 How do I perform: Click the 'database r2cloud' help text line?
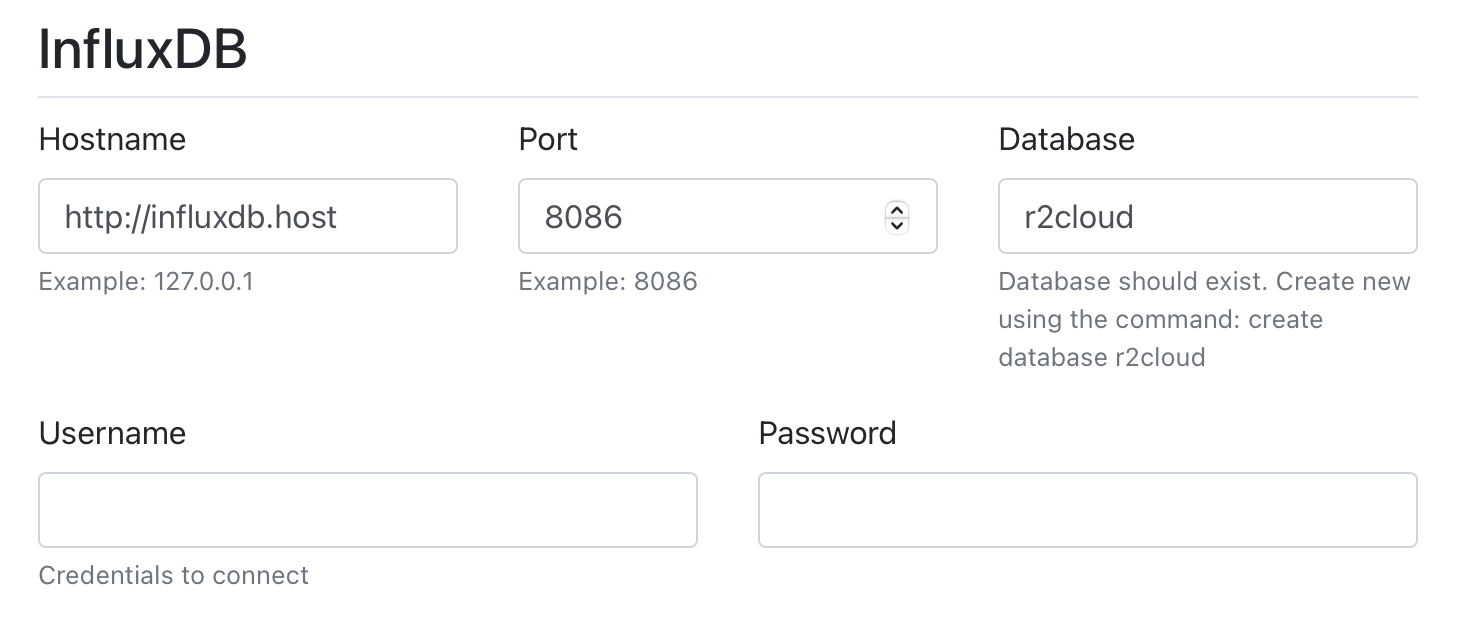coord(1101,357)
